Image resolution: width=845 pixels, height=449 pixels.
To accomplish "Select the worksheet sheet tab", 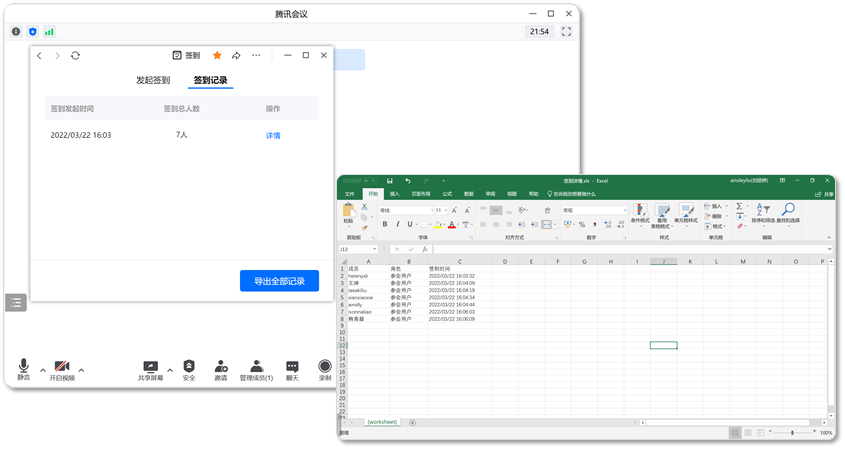I will click(x=382, y=422).
